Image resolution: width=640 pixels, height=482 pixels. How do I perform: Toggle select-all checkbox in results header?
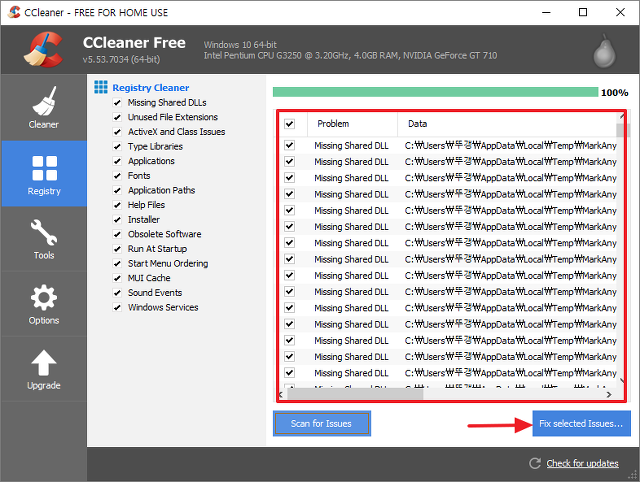[x=289, y=124]
